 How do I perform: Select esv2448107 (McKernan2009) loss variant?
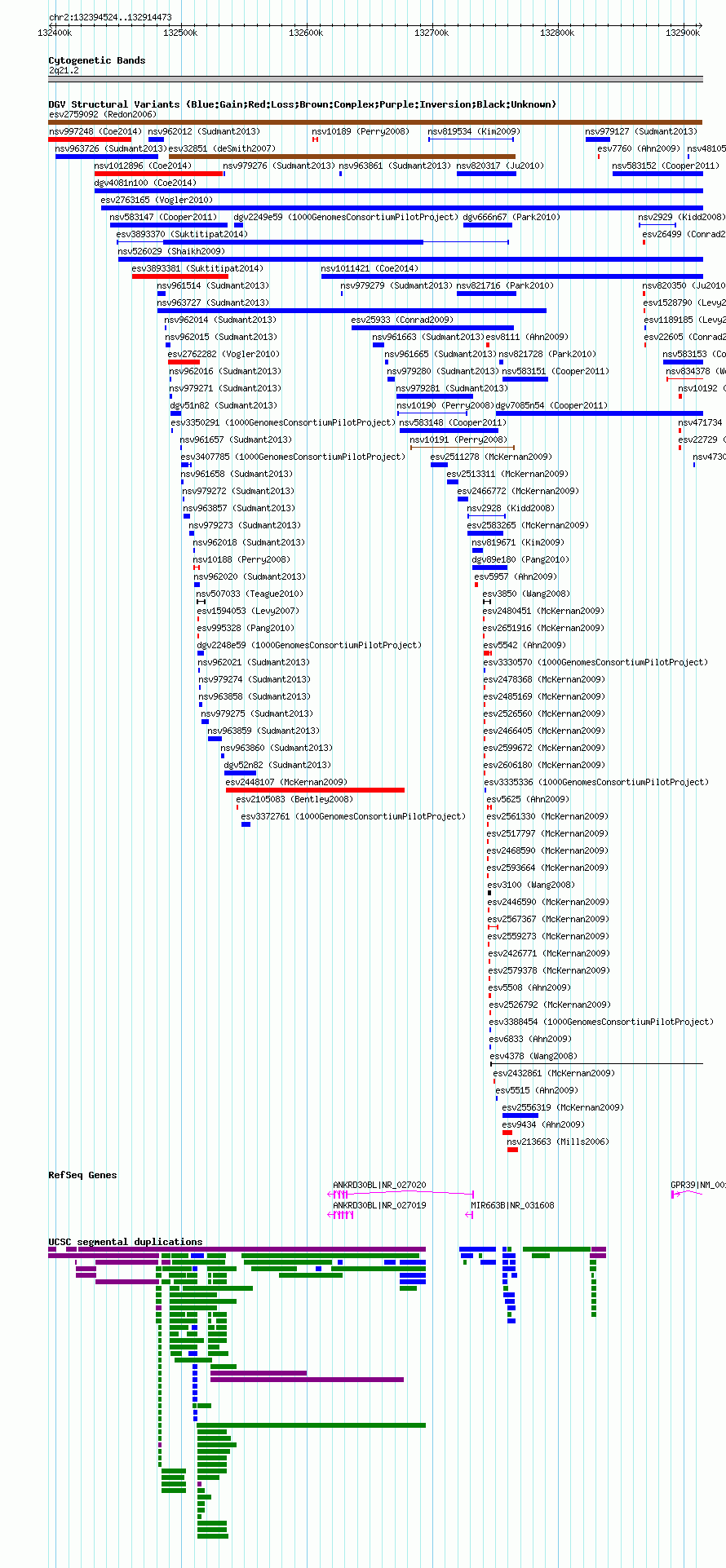315,790
